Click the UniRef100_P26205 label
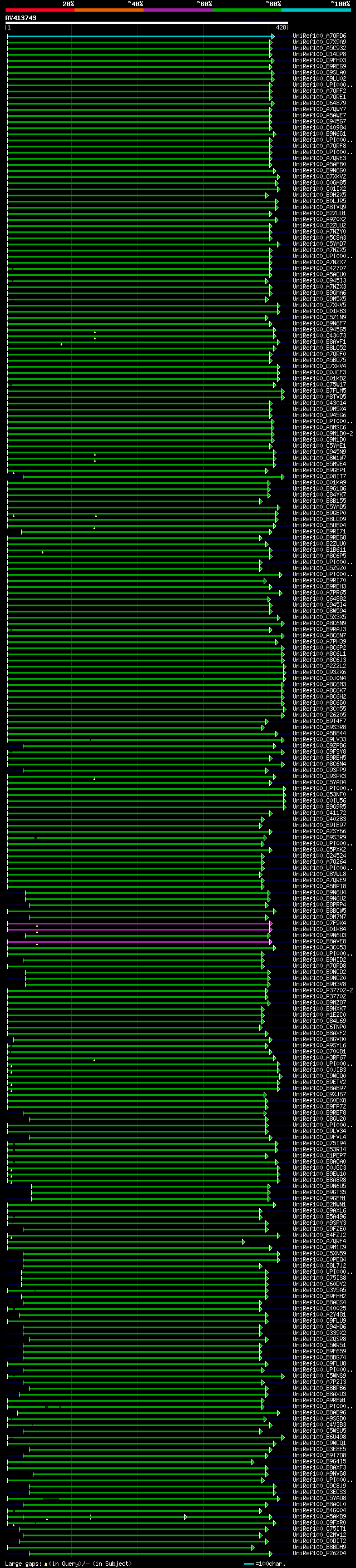This screenshot has width=356, height=1568. [x=319, y=715]
